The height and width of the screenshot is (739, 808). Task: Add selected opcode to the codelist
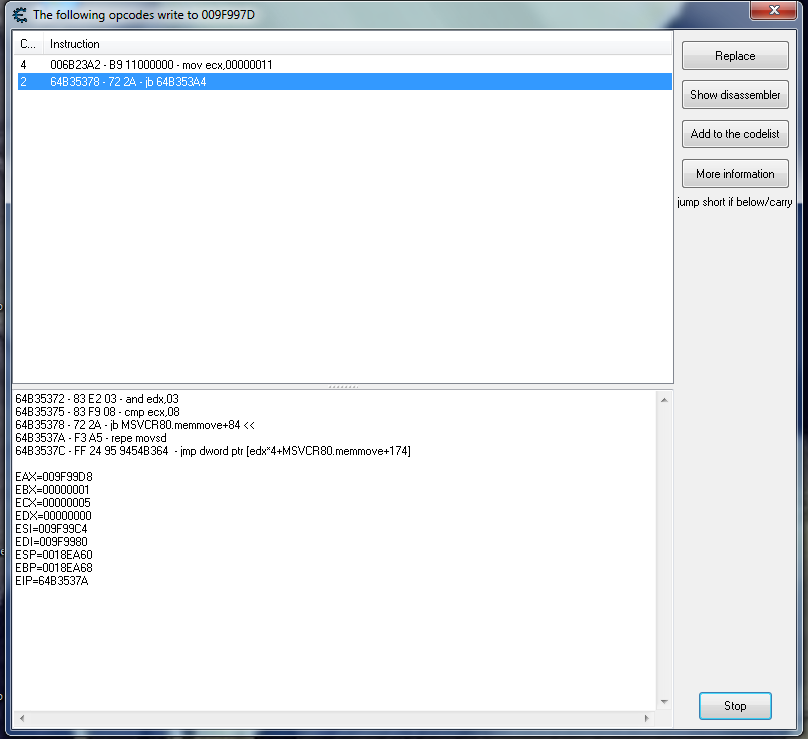tap(735, 134)
